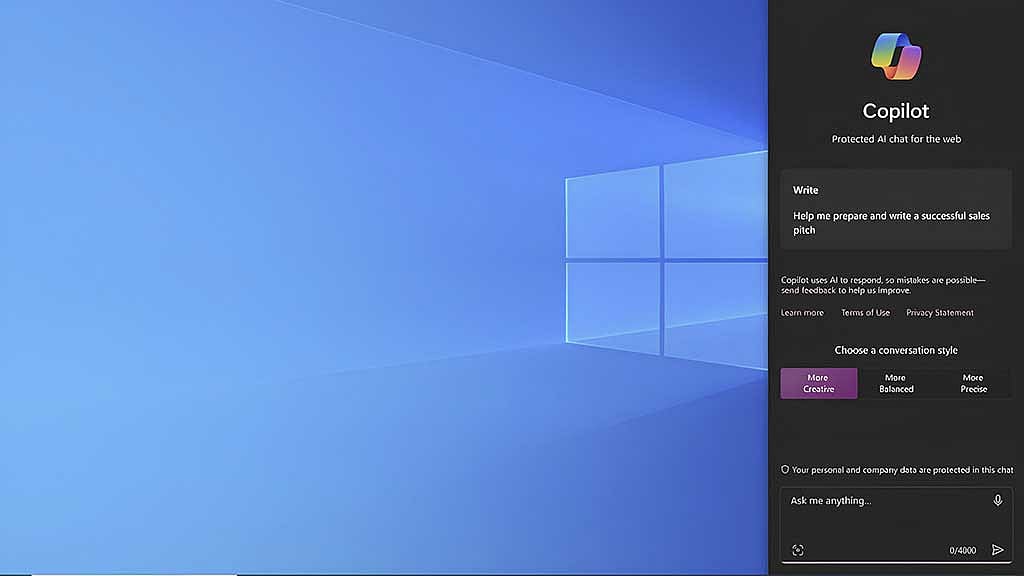Choose the Write sales pitch suggestion card
This screenshot has height=576, width=1024.
pos(896,210)
